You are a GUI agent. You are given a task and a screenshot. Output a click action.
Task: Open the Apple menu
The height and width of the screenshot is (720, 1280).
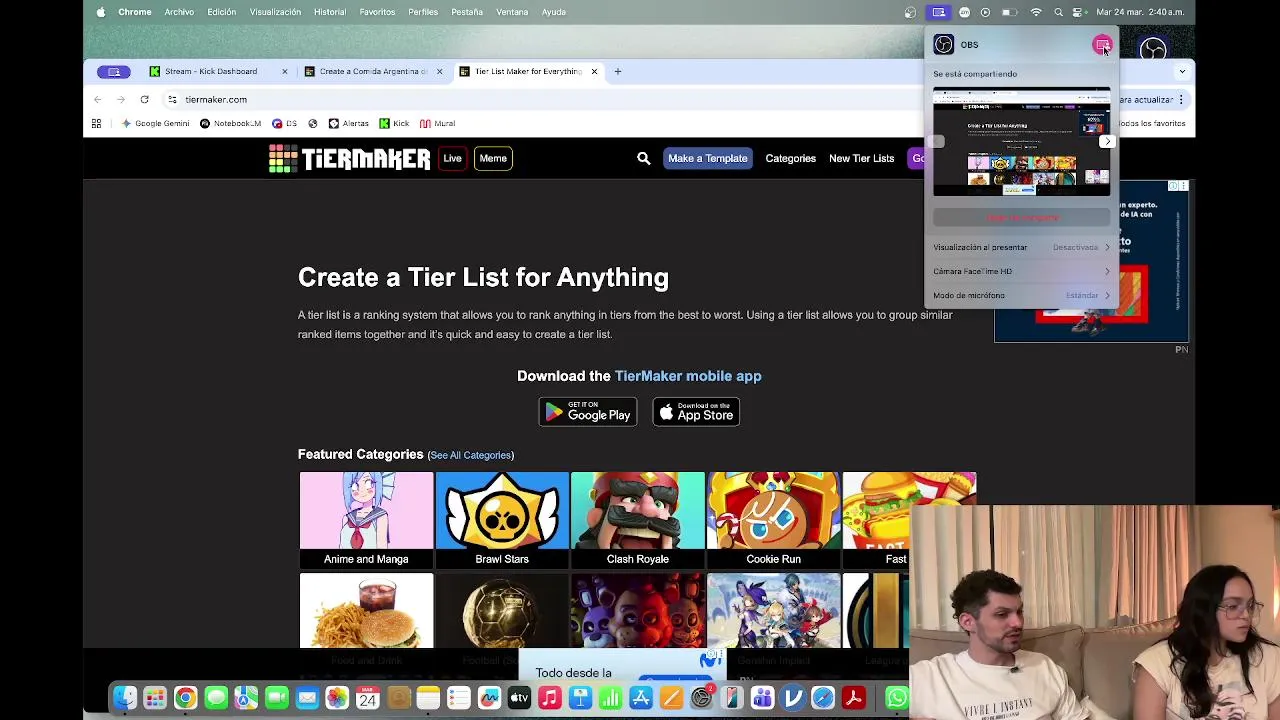click(100, 12)
